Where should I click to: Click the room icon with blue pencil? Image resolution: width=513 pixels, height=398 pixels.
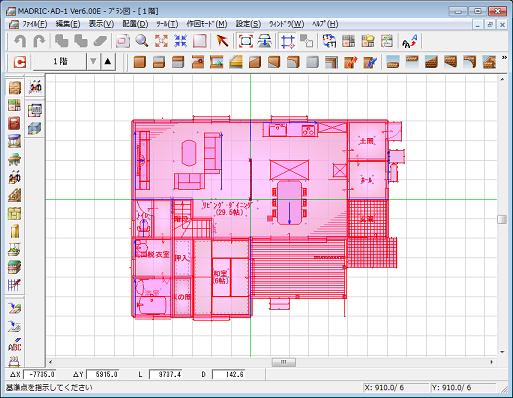[x=370, y=62]
